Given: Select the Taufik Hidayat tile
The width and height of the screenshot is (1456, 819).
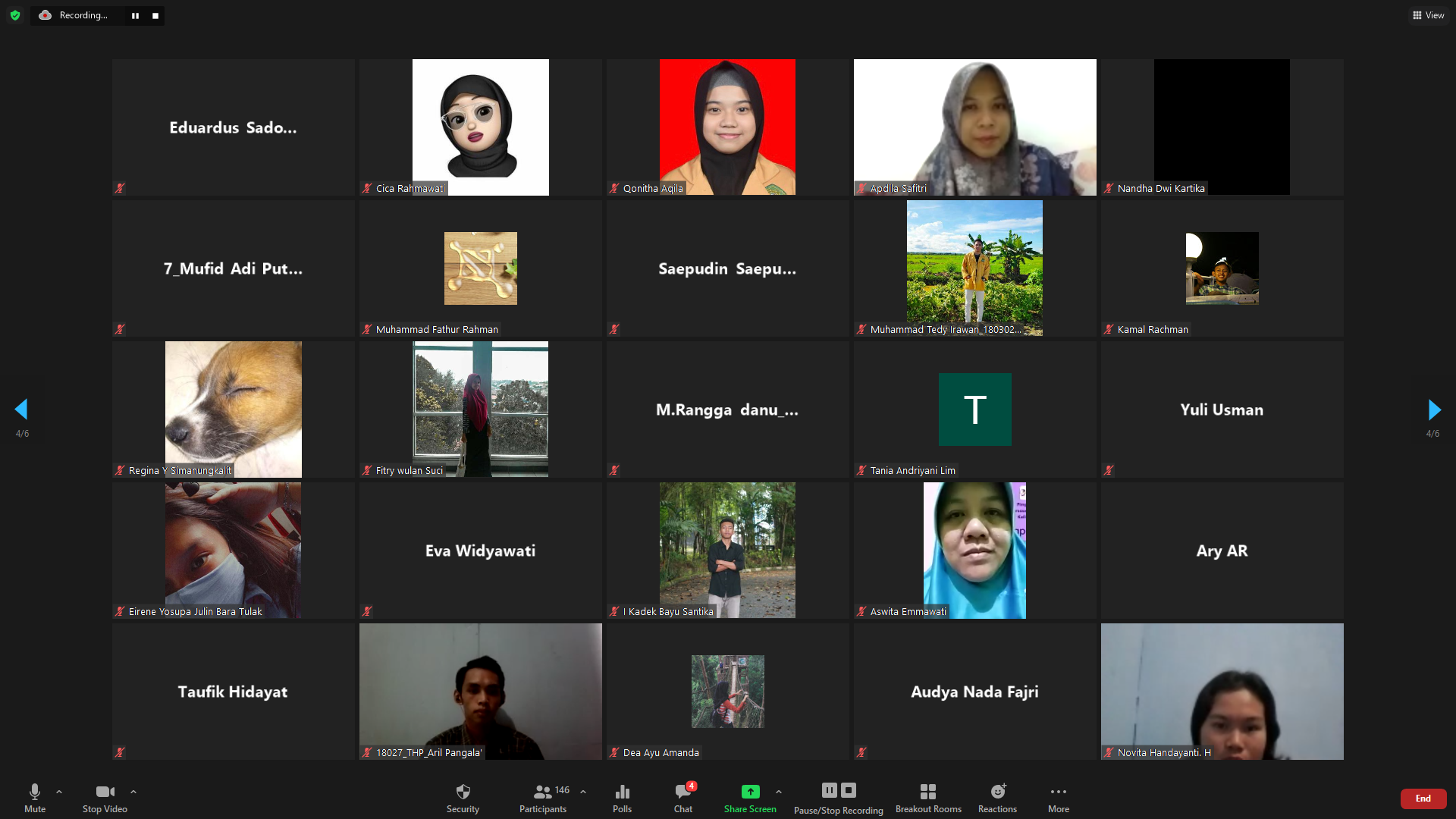Looking at the screenshot, I should 234,692.
